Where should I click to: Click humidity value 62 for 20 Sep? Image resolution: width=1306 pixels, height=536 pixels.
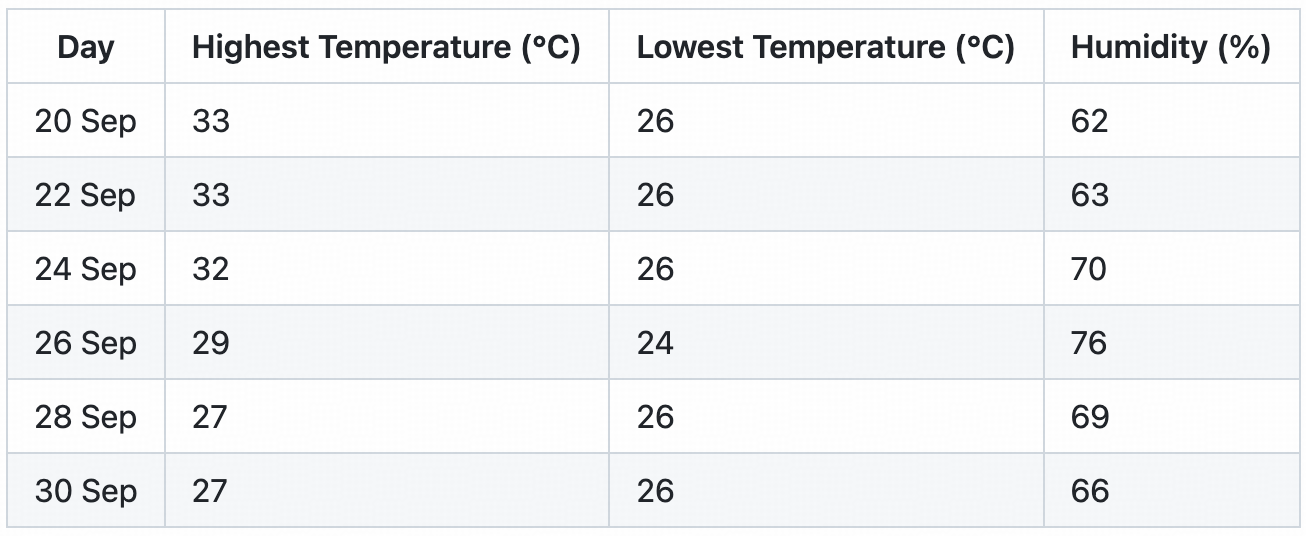point(1089,121)
